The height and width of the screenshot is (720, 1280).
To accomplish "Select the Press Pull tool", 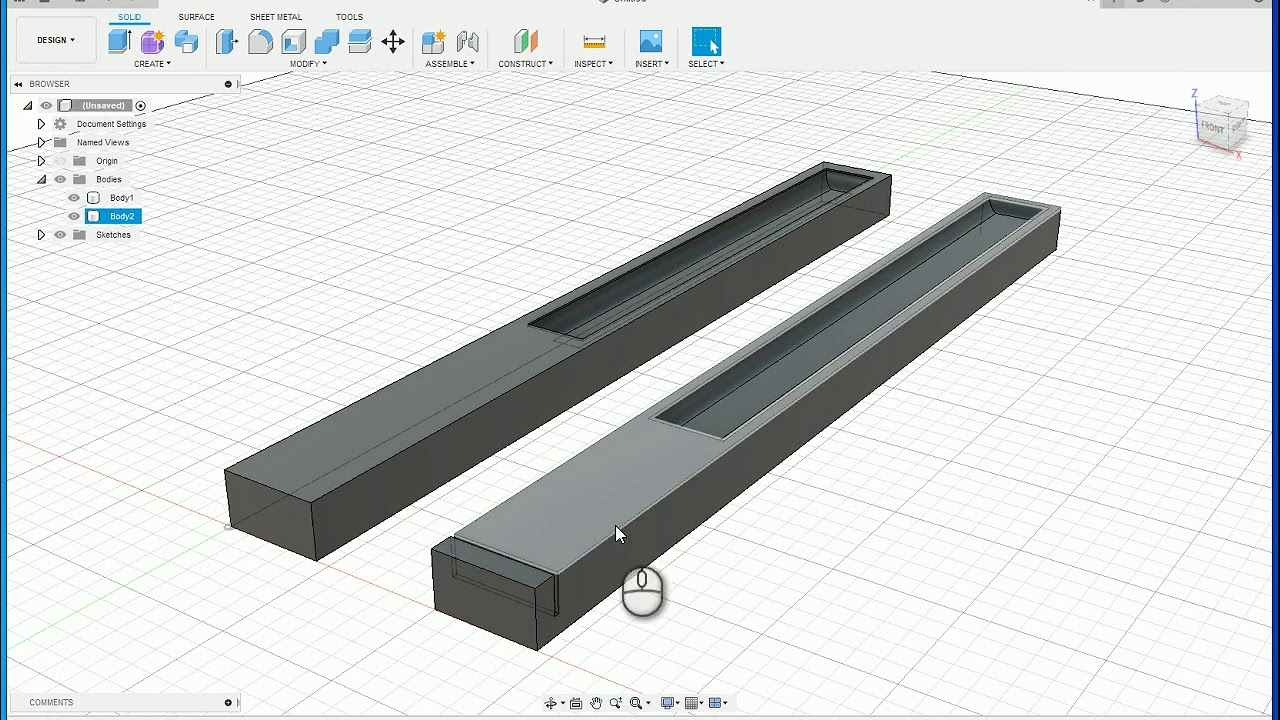I will (x=227, y=41).
